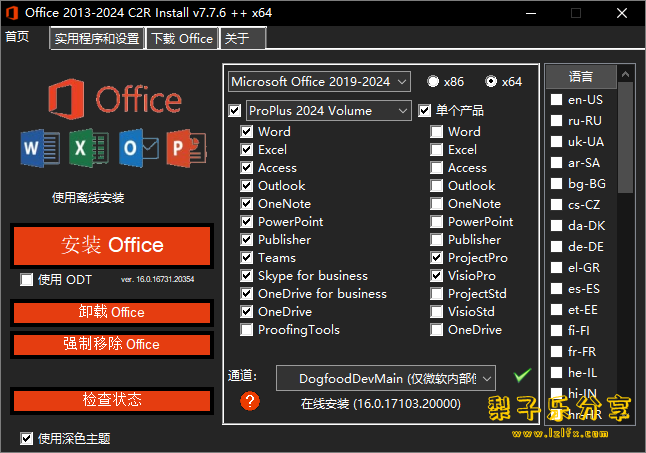Image resolution: width=646 pixels, height=453 pixels.
Task: Uncheck OneDrive for business checkbox
Action: pyautogui.click(x=247, y=294)
